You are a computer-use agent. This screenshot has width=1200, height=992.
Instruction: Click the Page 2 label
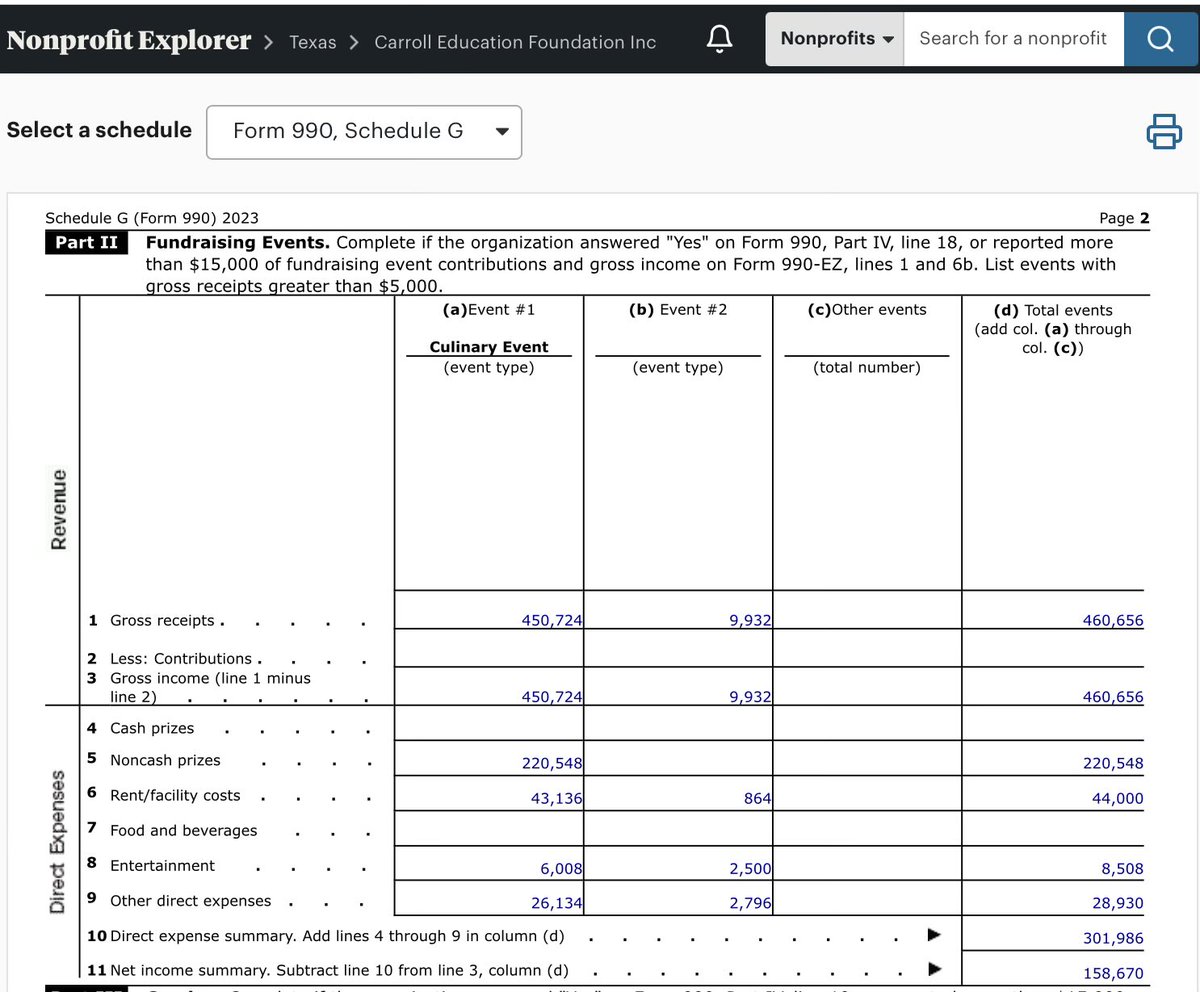(x=1124, y=218)
